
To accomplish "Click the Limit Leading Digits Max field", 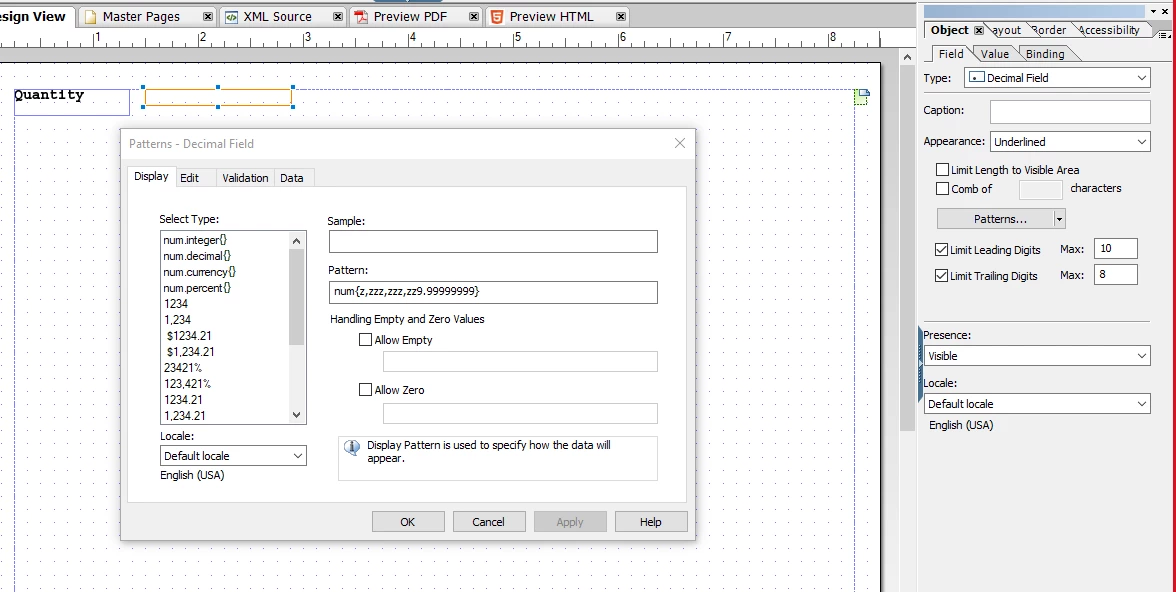I will coord(1116,248).
